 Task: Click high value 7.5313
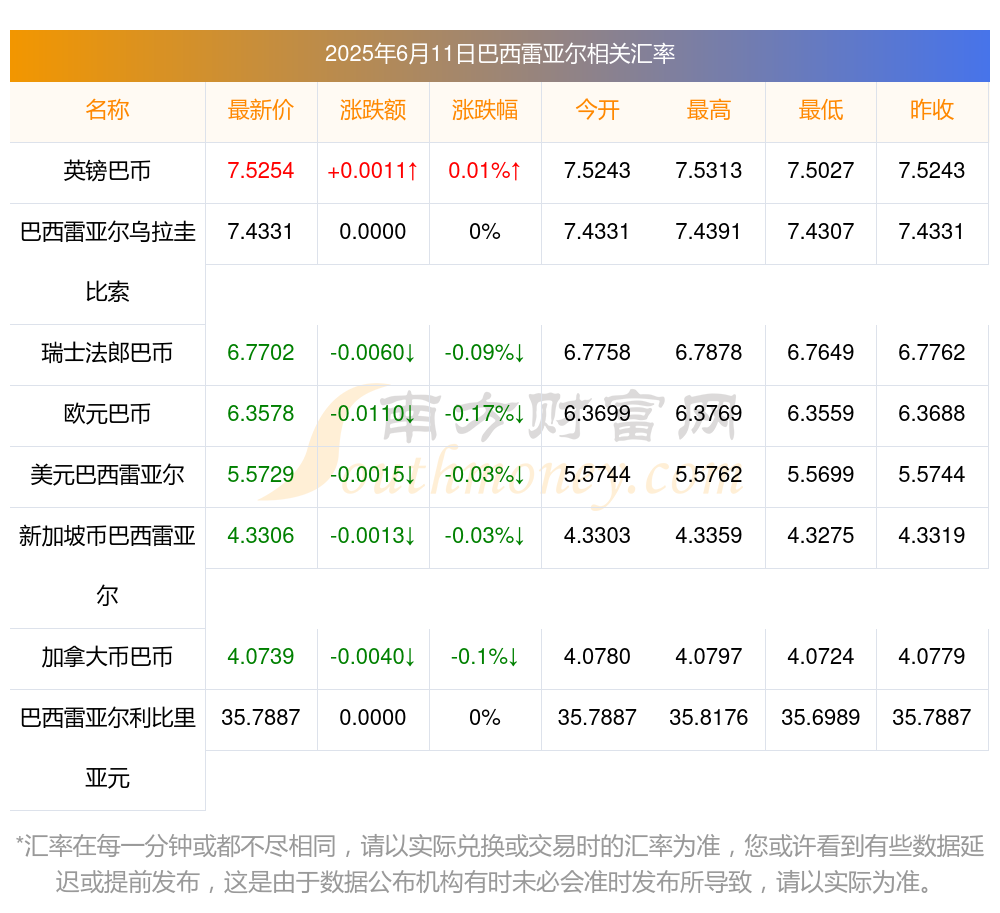[709, 171]
